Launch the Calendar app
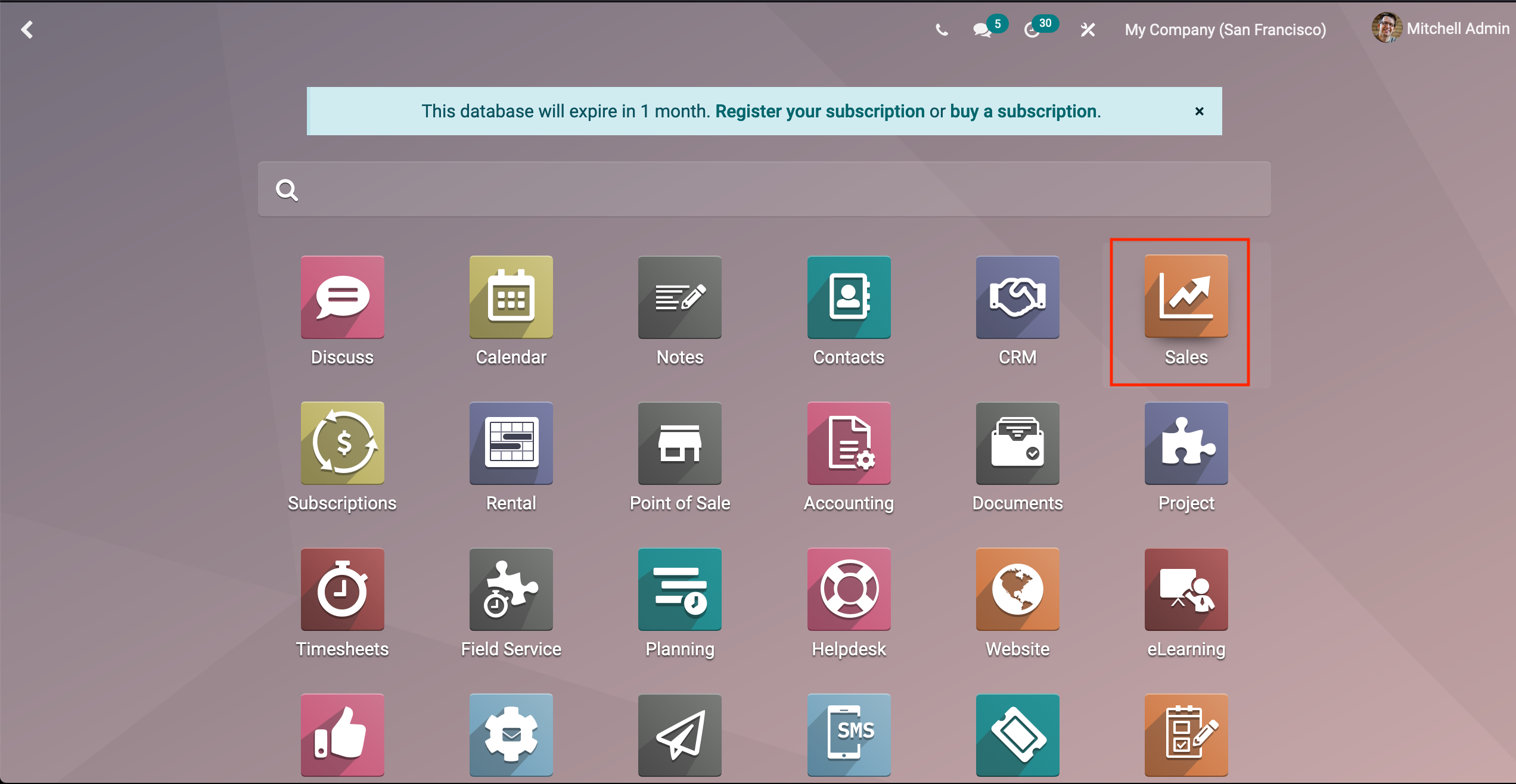This screenshot has width=1516, height=784. [x=511, y=297]
